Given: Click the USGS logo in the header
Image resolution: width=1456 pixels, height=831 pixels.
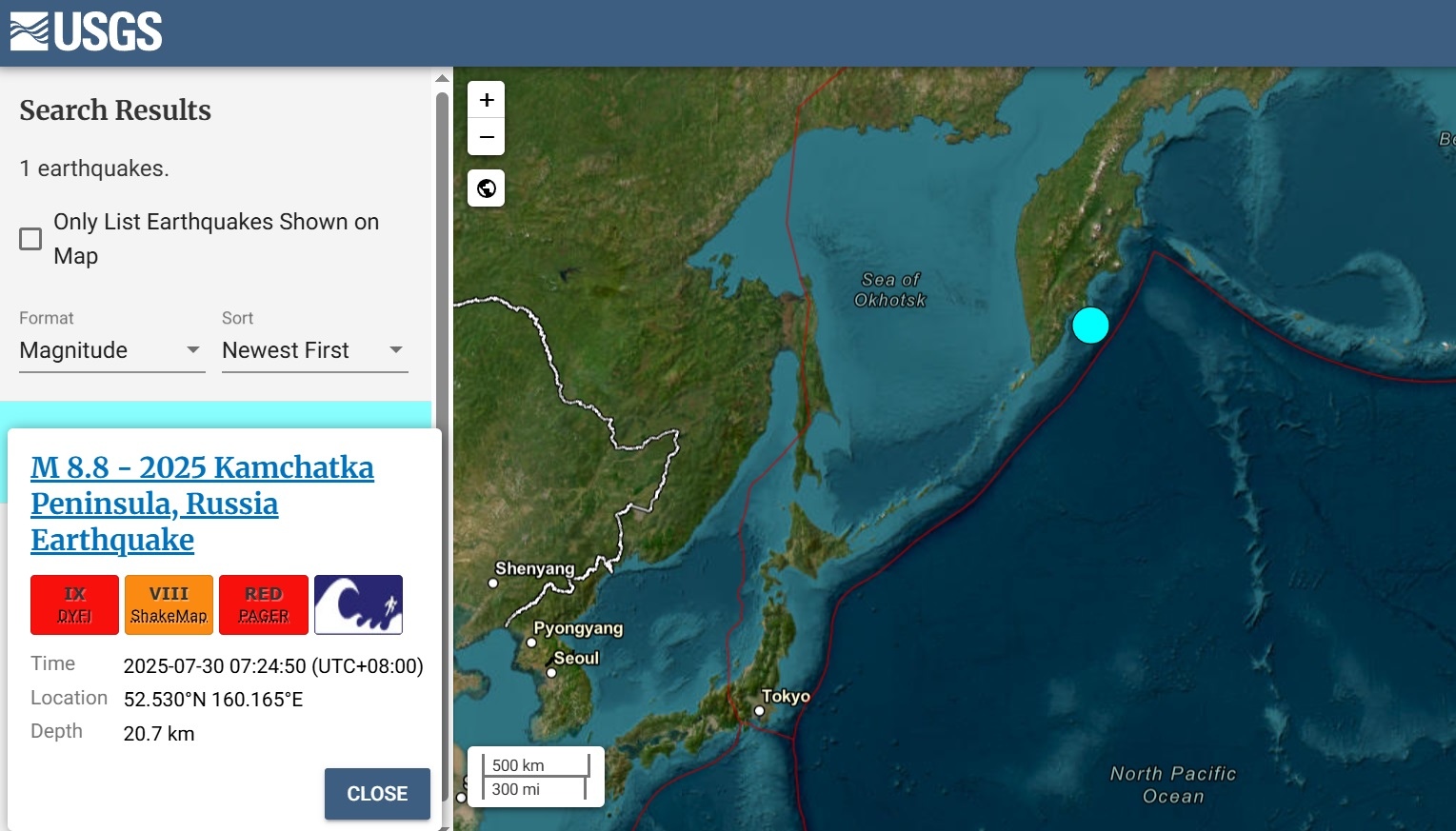Looking at the screenshot, I should tap(87, 32).
